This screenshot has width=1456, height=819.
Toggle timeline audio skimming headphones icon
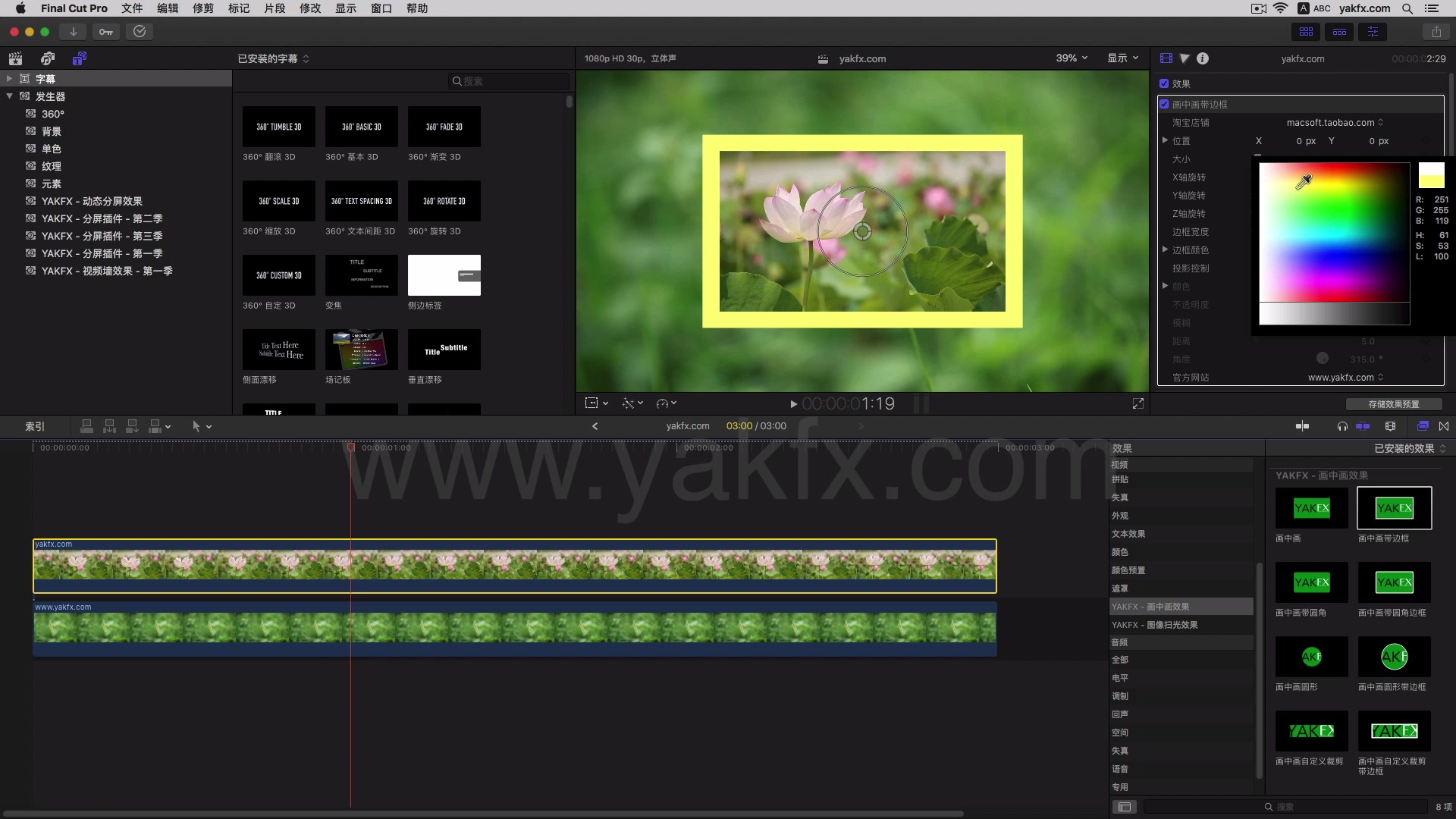[x=1342, y=426]
